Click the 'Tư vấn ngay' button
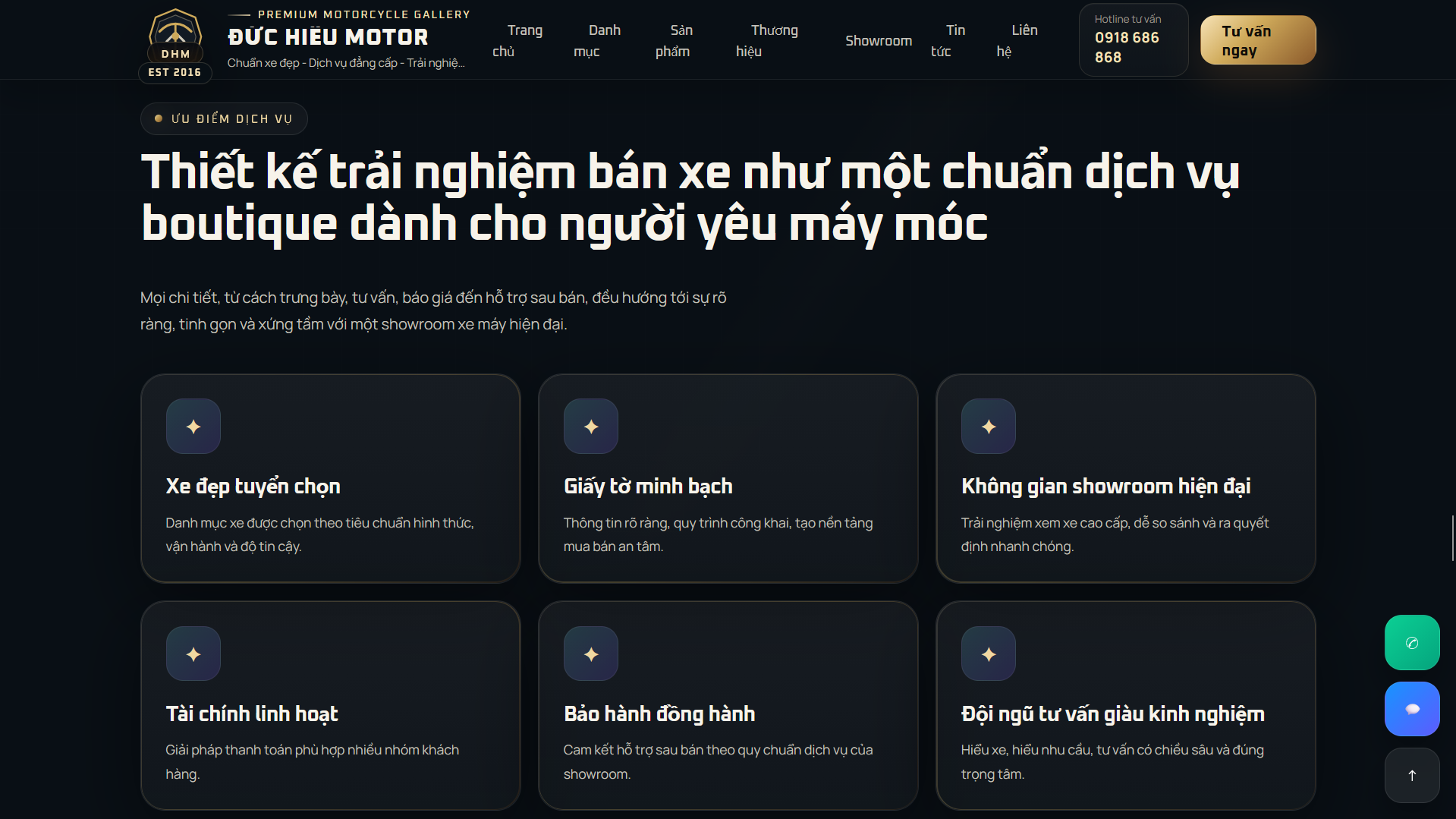The image size is (1456, 819). pyautogui.click(x=1257, y=39)
